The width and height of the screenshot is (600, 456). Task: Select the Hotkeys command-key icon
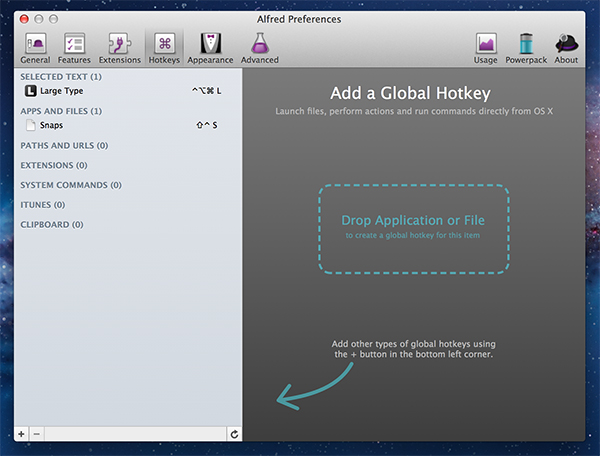[x=165, y=43]
